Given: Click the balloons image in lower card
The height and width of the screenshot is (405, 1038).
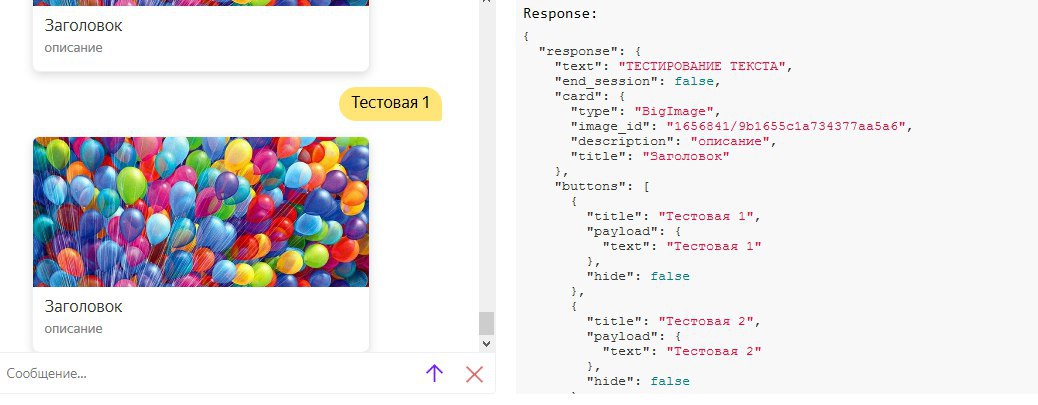Looking at the screenshot, I should 201,212.
